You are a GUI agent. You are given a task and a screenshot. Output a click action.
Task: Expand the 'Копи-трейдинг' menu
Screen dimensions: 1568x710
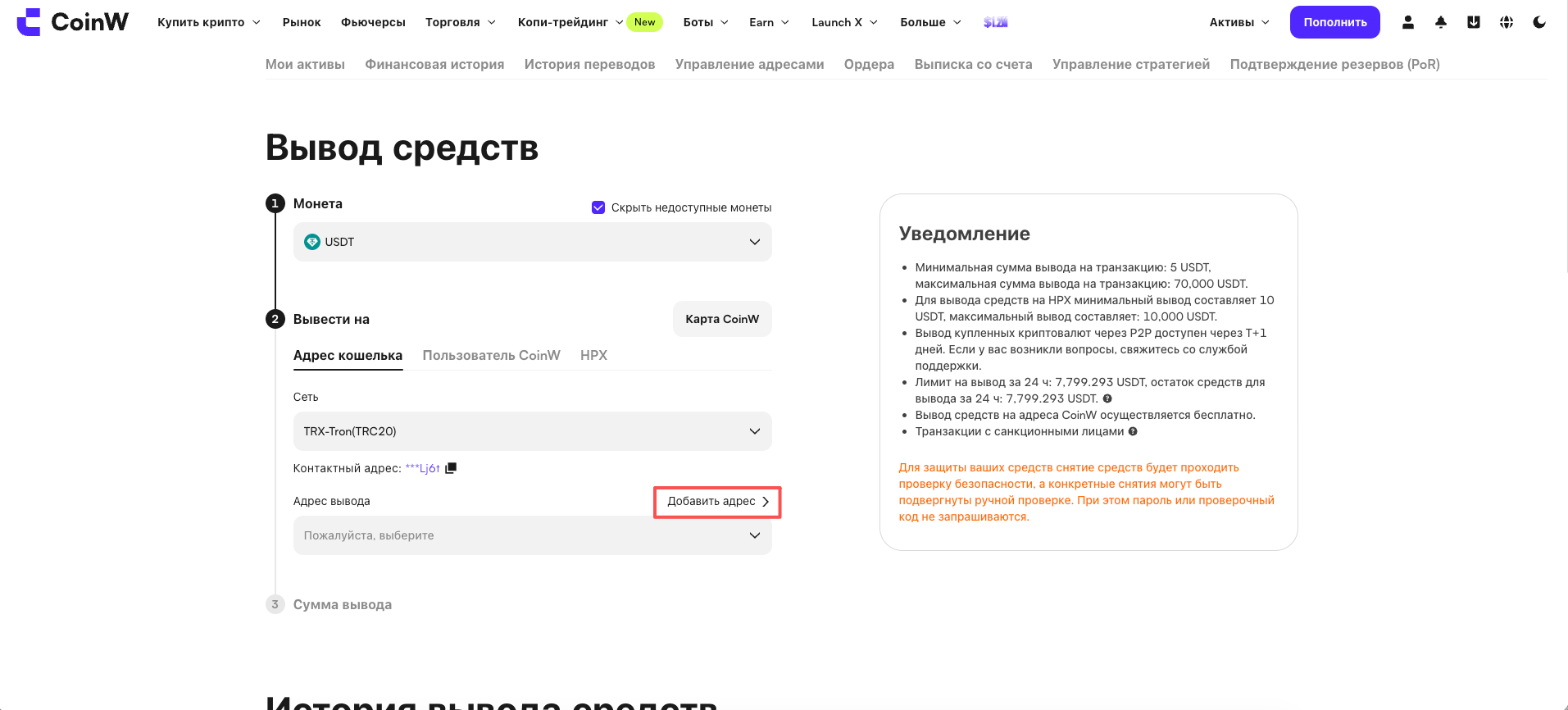570,22
